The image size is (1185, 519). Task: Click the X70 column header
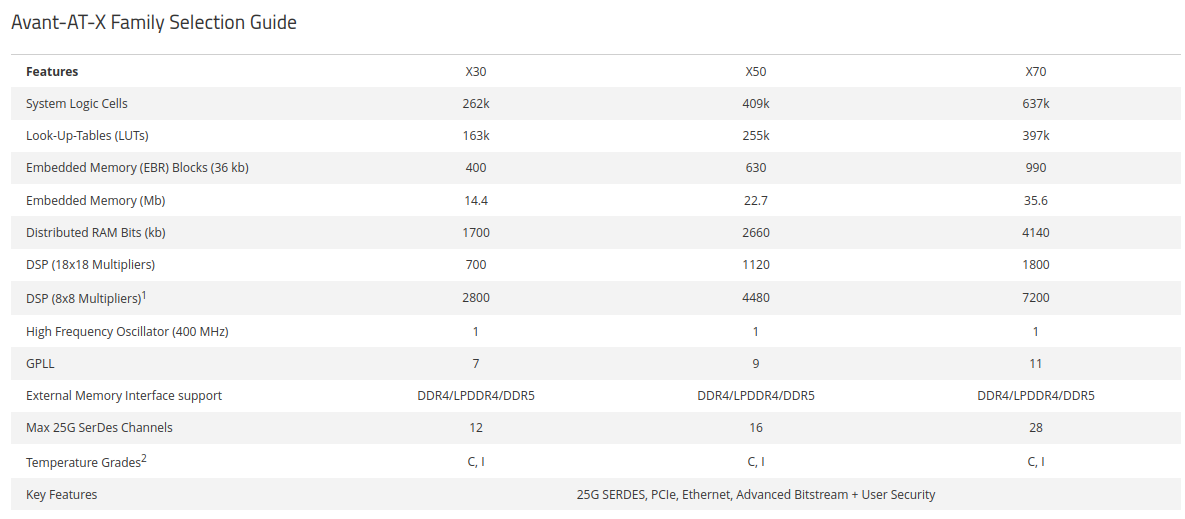click(x=1035, y=72)
